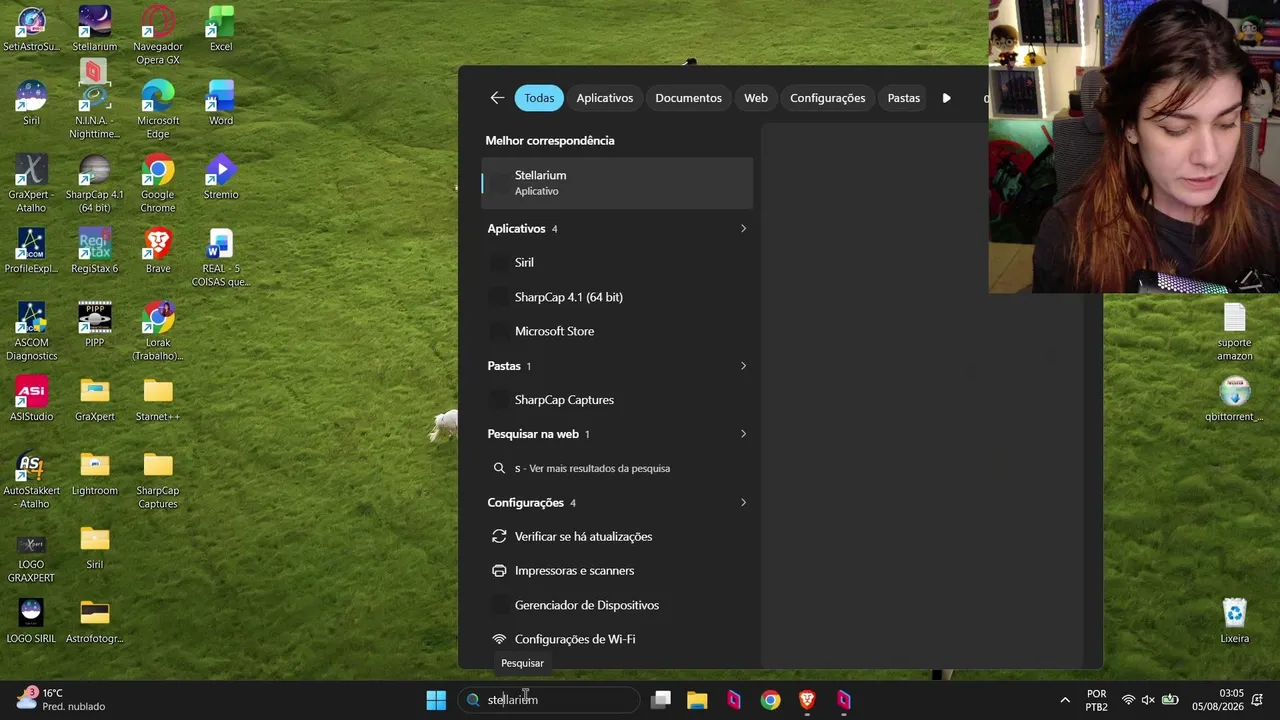This screenshot has height=720, width=1280.
Task: Select the ASCOM Diagnostics desktop icon
Action: (x=31, y=332)
